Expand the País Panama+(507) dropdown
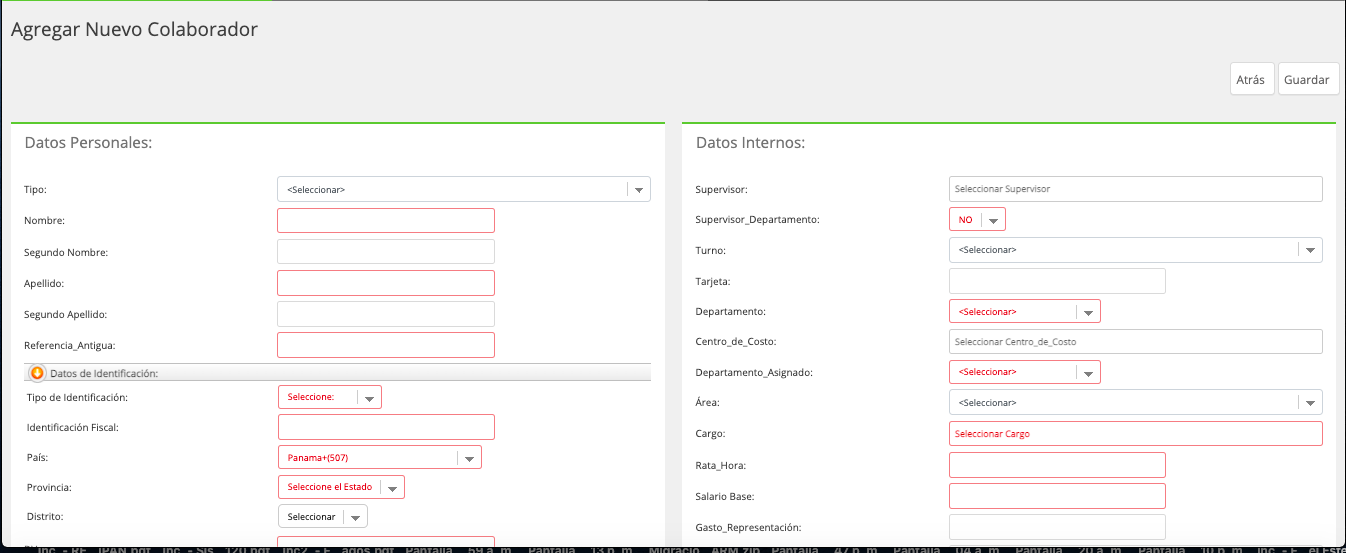Image resolution: width=1346 pixels, height=553 pixels. [x=380, y=457]
